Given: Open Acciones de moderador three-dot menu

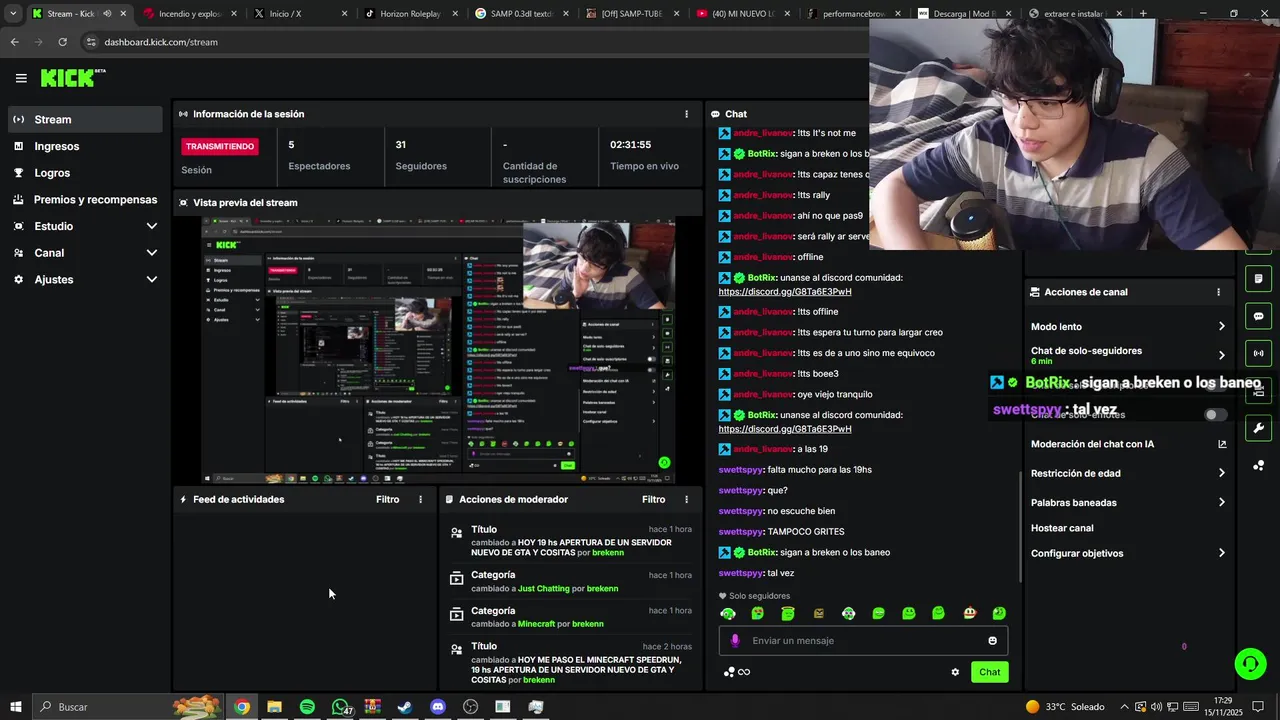Looking at the screenshot, I should click(x=686, y=499).
